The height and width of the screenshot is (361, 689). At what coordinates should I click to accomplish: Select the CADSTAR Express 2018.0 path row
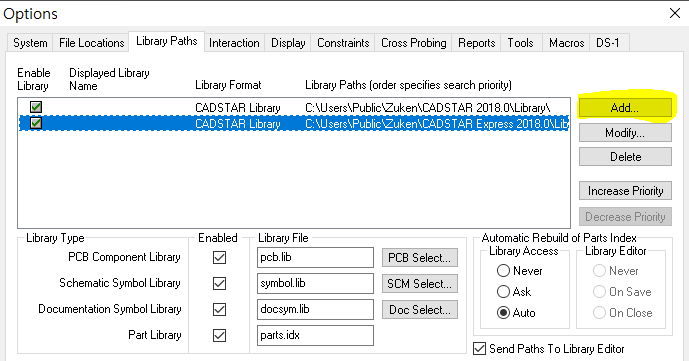(294, 123)
